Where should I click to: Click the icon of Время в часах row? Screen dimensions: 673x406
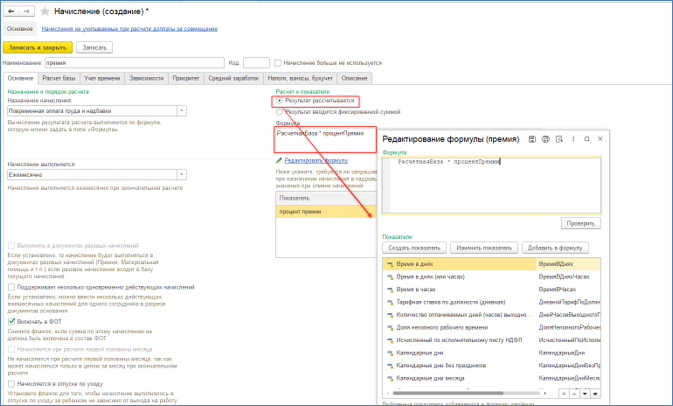(x=390, y=290)
